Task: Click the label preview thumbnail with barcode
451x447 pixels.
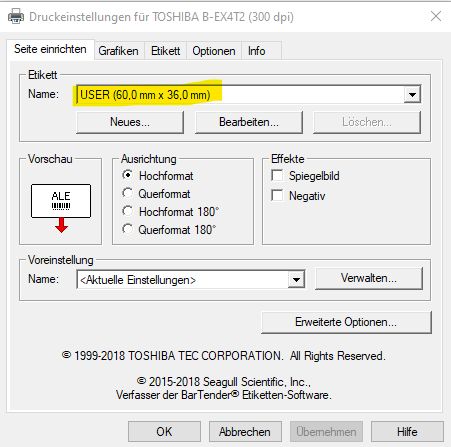Action: coord(61,201)
